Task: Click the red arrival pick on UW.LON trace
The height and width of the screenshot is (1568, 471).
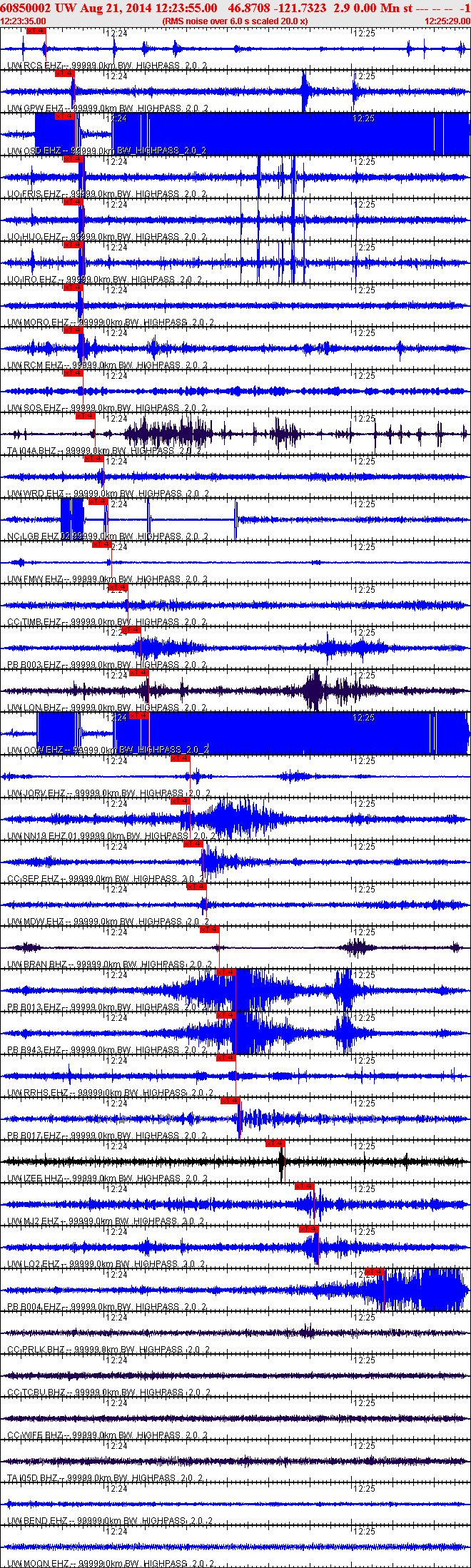Action: (138, 673)
